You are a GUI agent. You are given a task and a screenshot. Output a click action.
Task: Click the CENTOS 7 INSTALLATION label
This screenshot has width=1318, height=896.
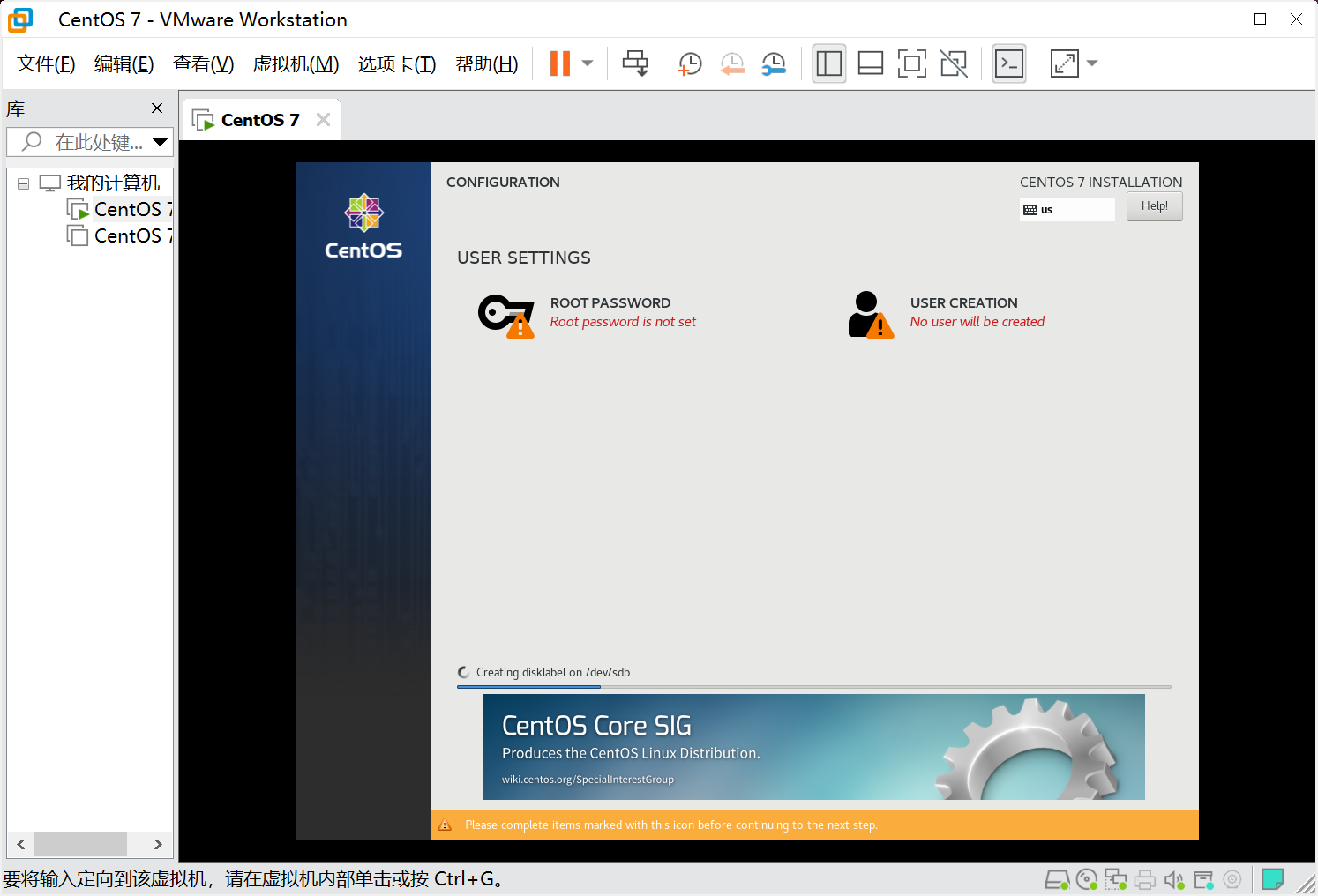(x=1101, y=183)
